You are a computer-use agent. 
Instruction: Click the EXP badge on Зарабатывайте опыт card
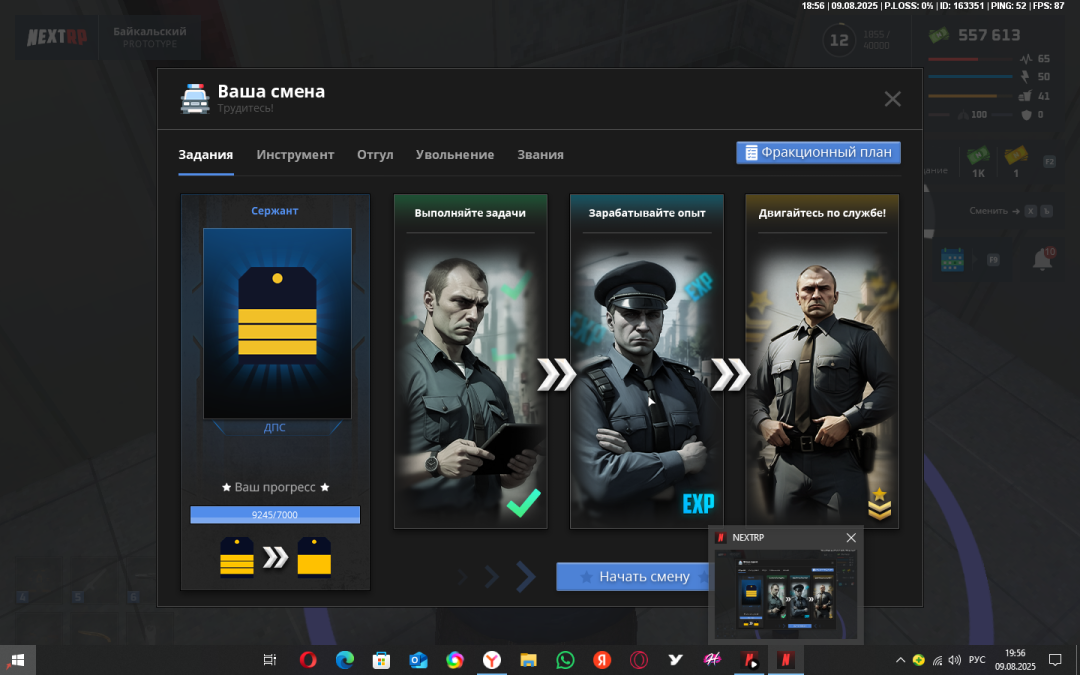coord(698,504)
